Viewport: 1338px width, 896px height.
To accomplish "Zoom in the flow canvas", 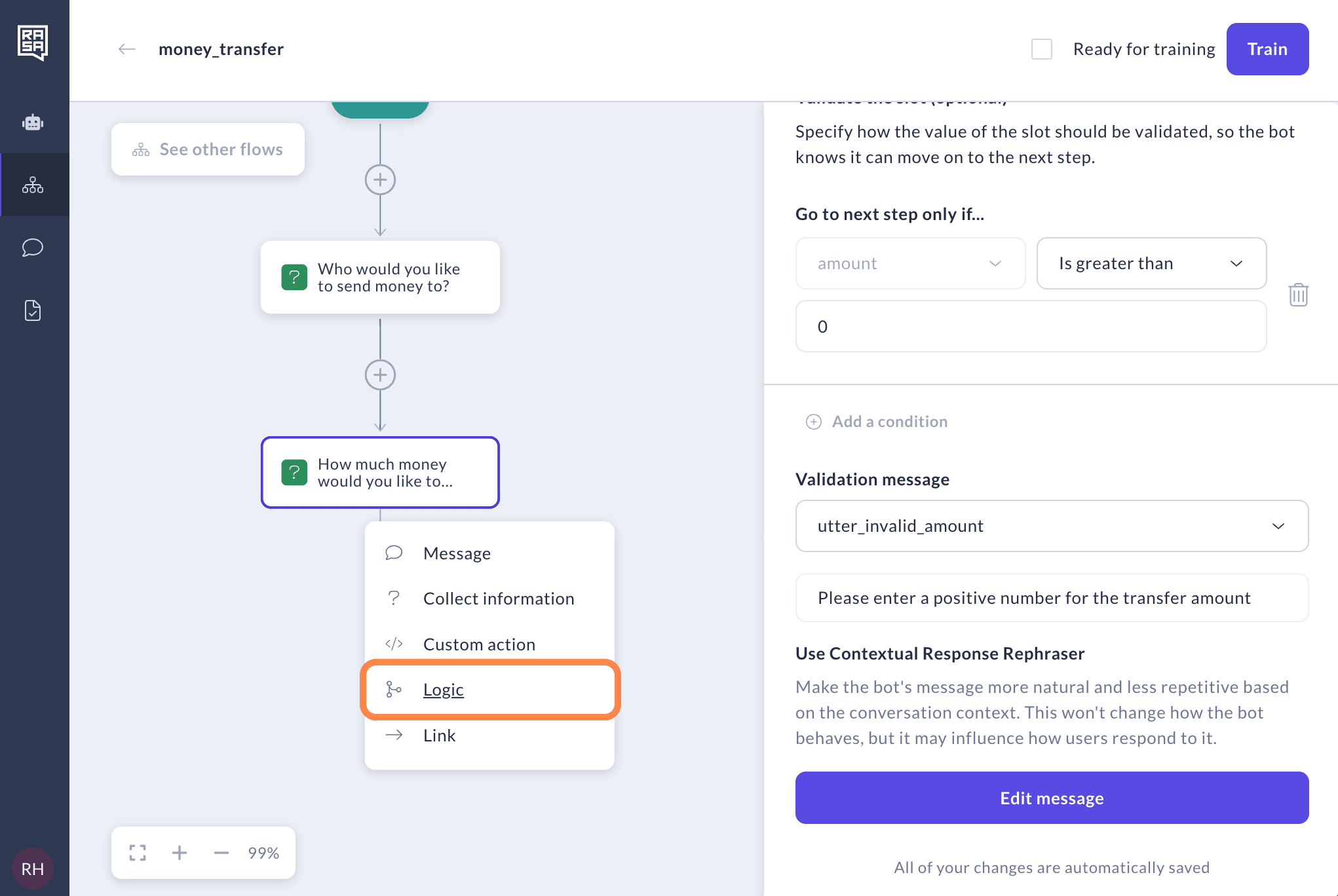I will tap(180, 853).
